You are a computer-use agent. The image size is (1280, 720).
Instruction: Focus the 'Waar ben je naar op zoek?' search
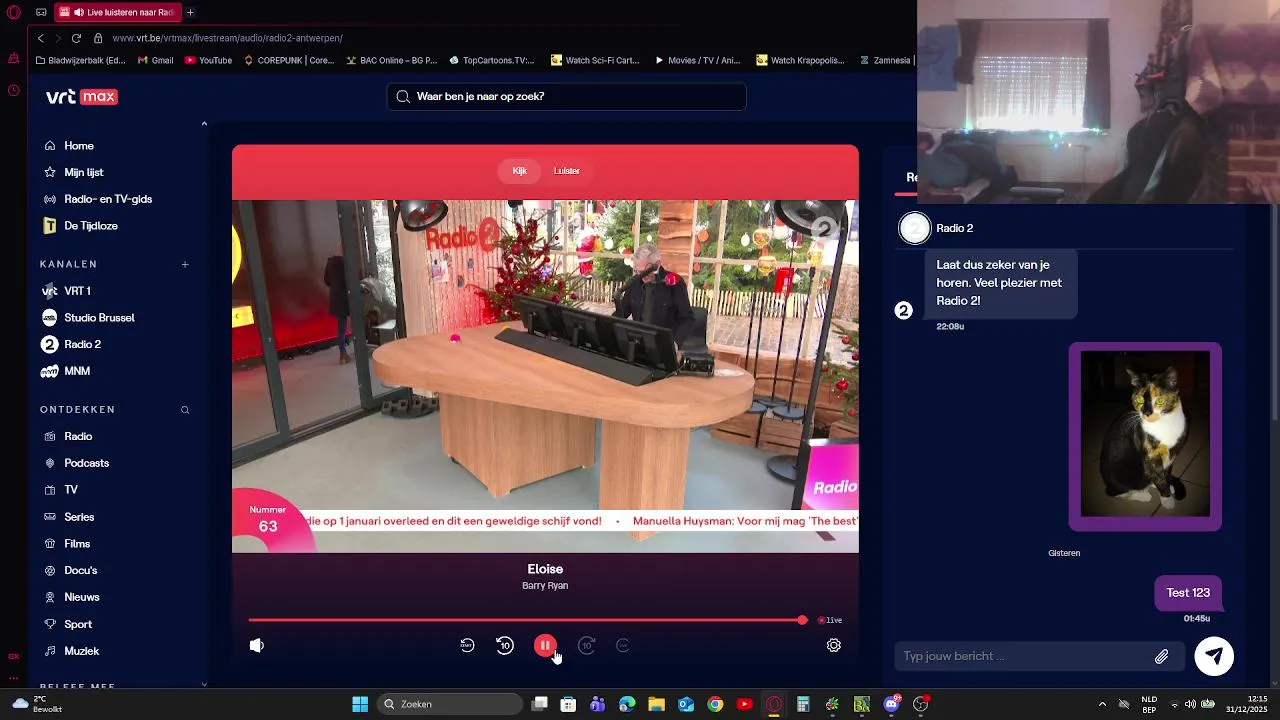coord(566,97)
